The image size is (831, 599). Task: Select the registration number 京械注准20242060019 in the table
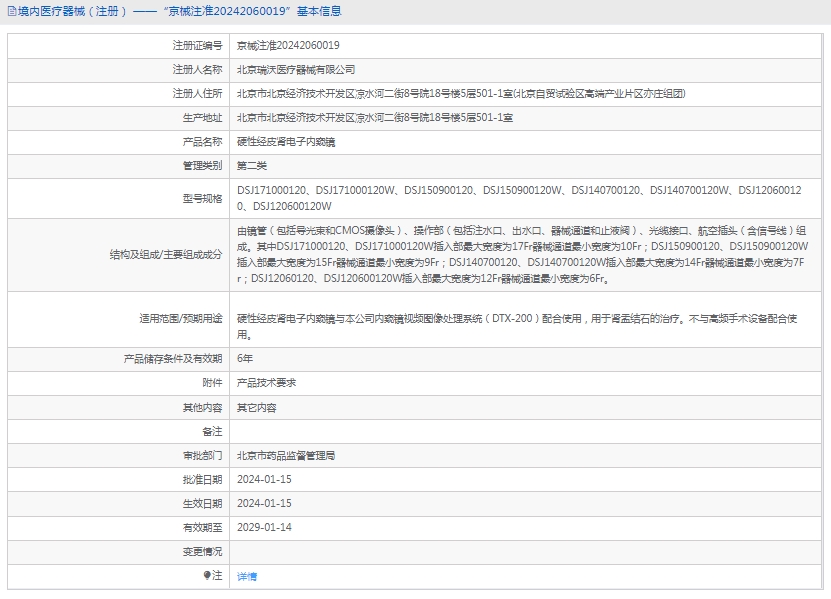click(288, 45)
